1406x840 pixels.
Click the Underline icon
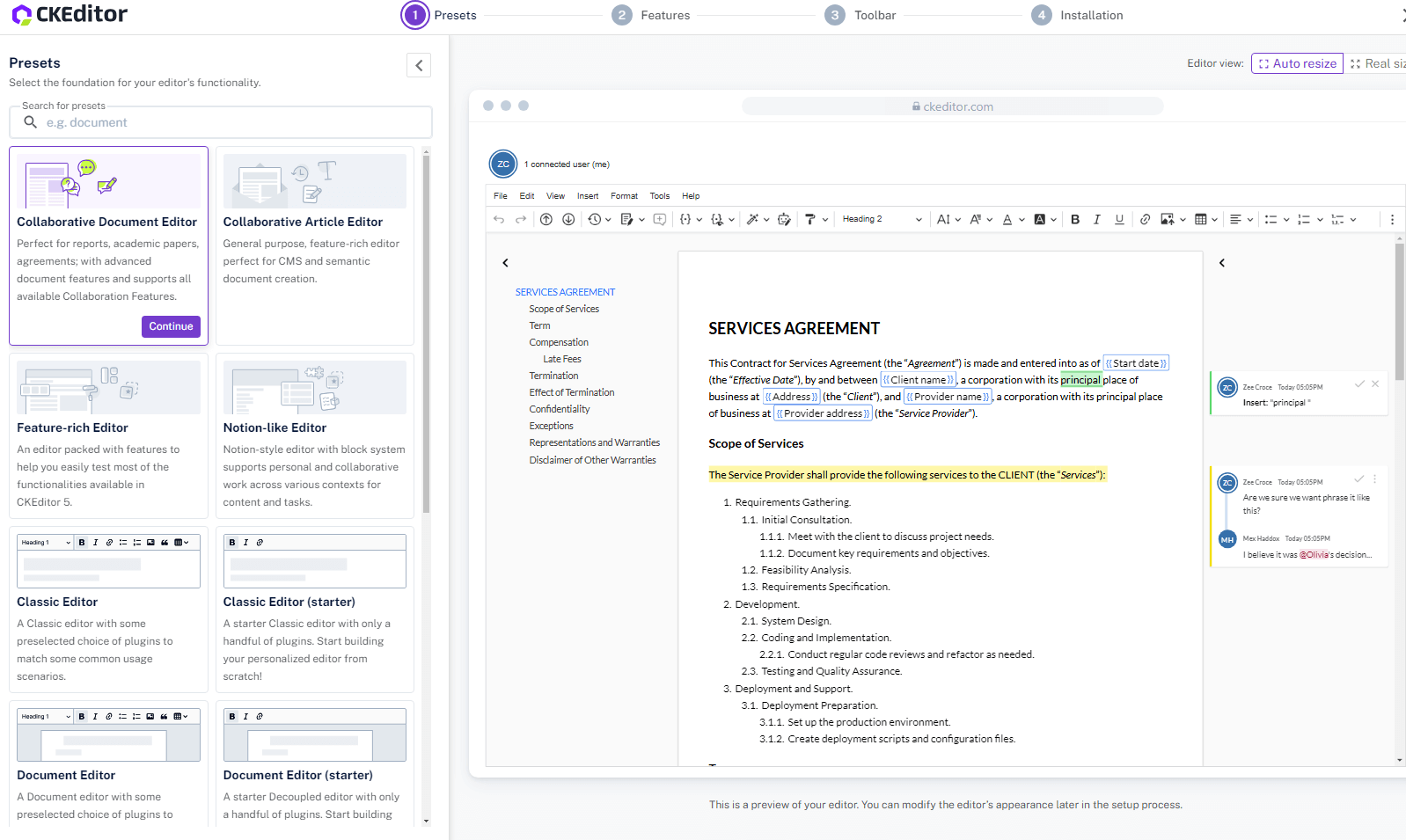[x=1119, y=220]
